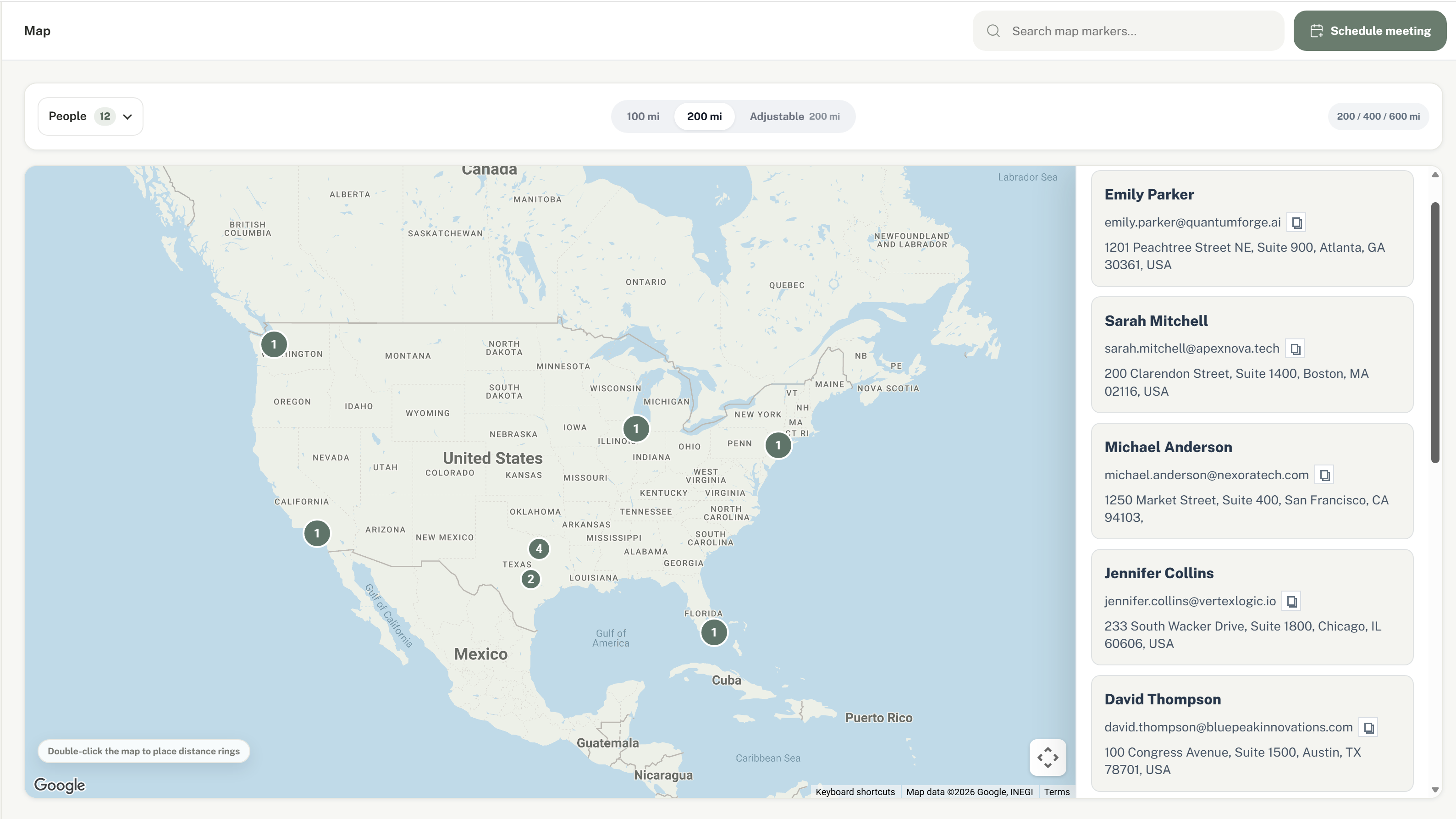Focus the Search map markers field
1456x819 pixels.
[x=1128, y=31]
